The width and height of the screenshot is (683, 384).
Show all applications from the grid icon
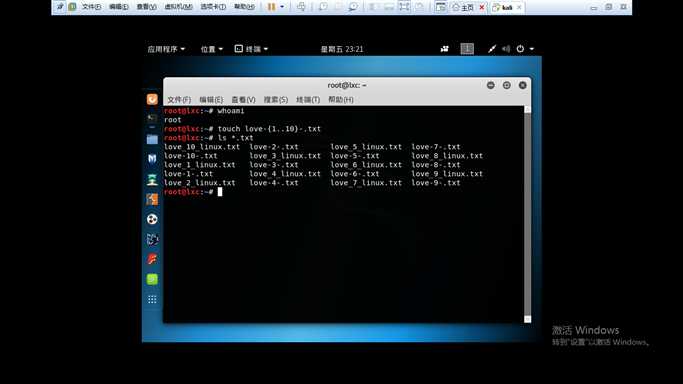click(x=152, y=299)
